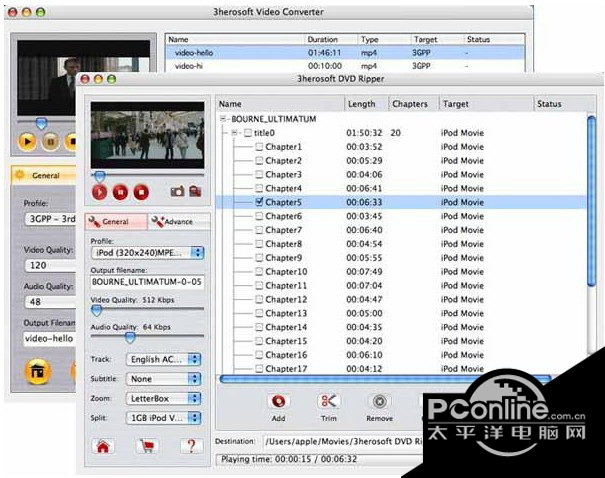The height and width of the screenshot is (478, 605).
Task: Open the red home page icon
Action: point(103,446)
